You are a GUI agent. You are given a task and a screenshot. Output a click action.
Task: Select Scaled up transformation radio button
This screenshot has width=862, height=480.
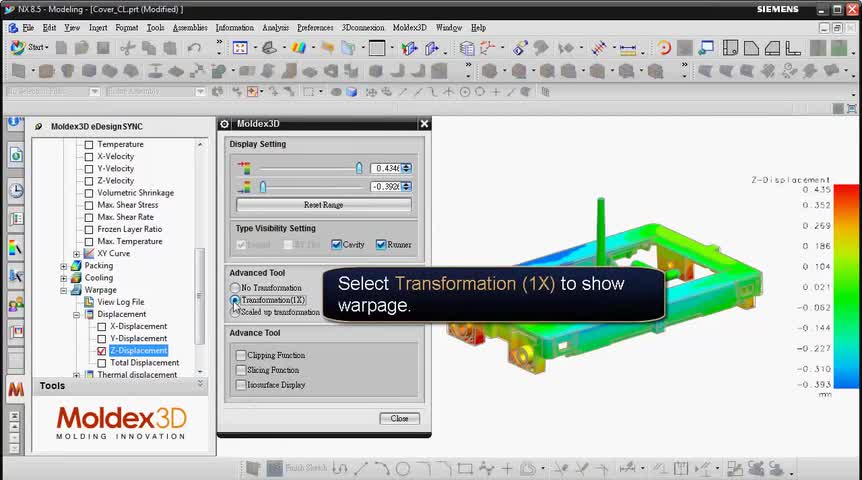pos(235,312)
